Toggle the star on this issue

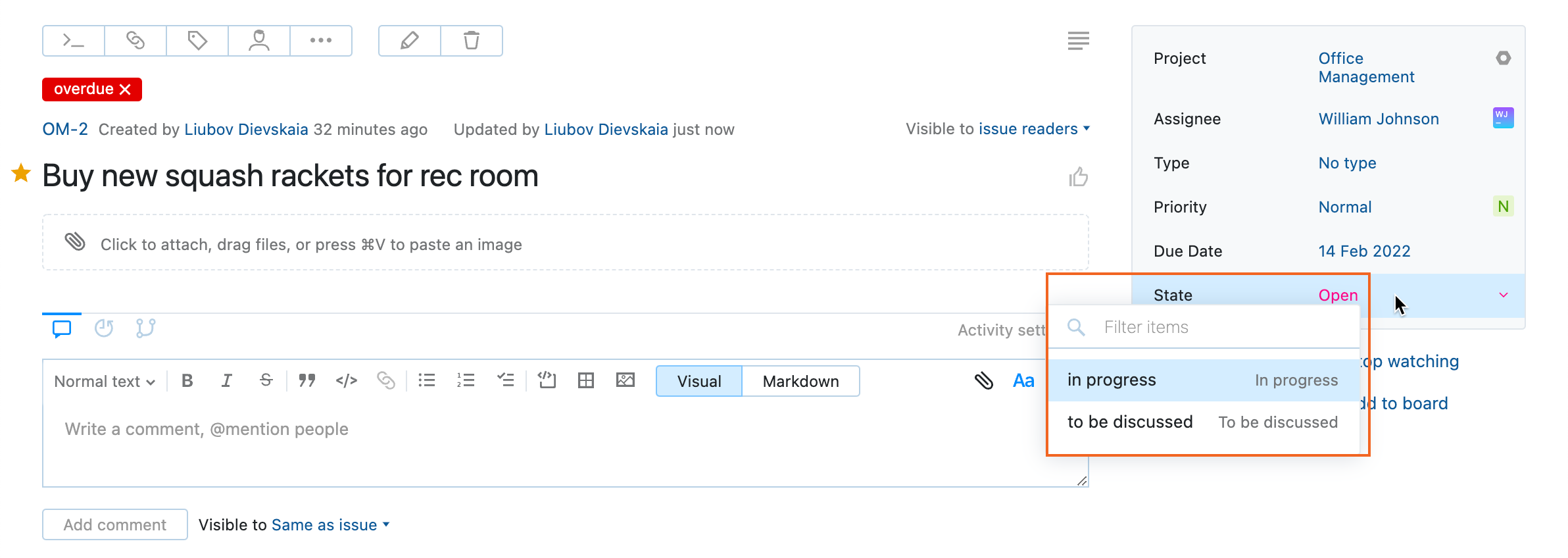click(21, 174)
